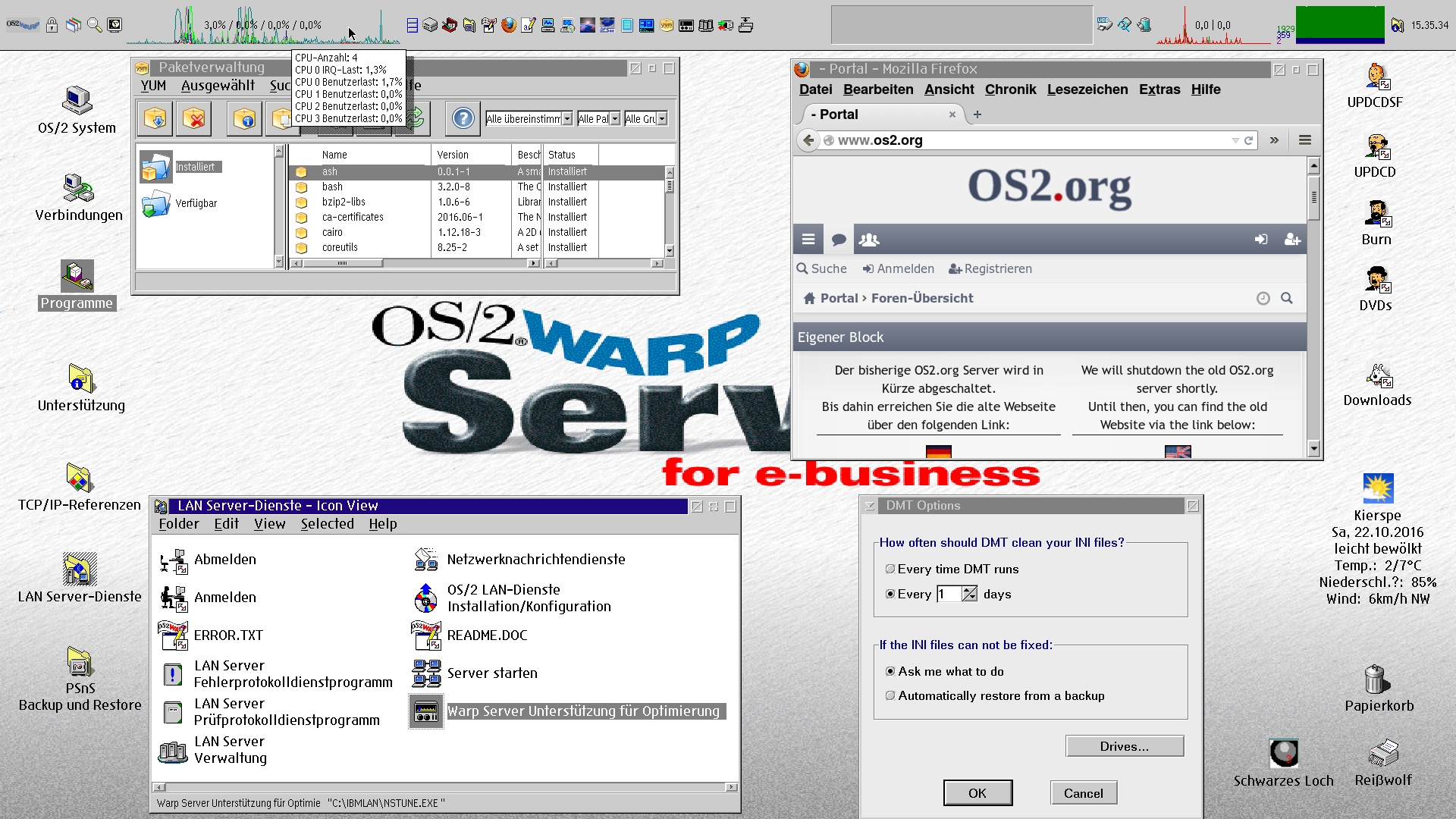Click the install package icon in Paketverwaltung toolbar

click(x=155, y=118)
